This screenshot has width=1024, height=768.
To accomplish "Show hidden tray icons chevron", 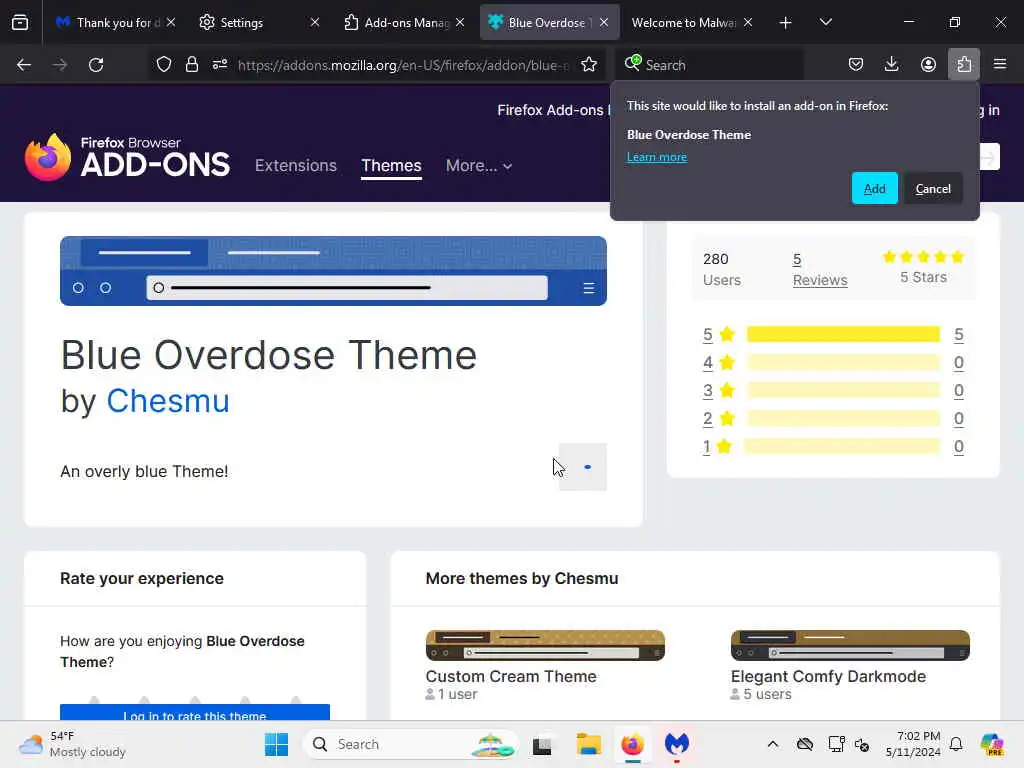I will tap(773, 744).
